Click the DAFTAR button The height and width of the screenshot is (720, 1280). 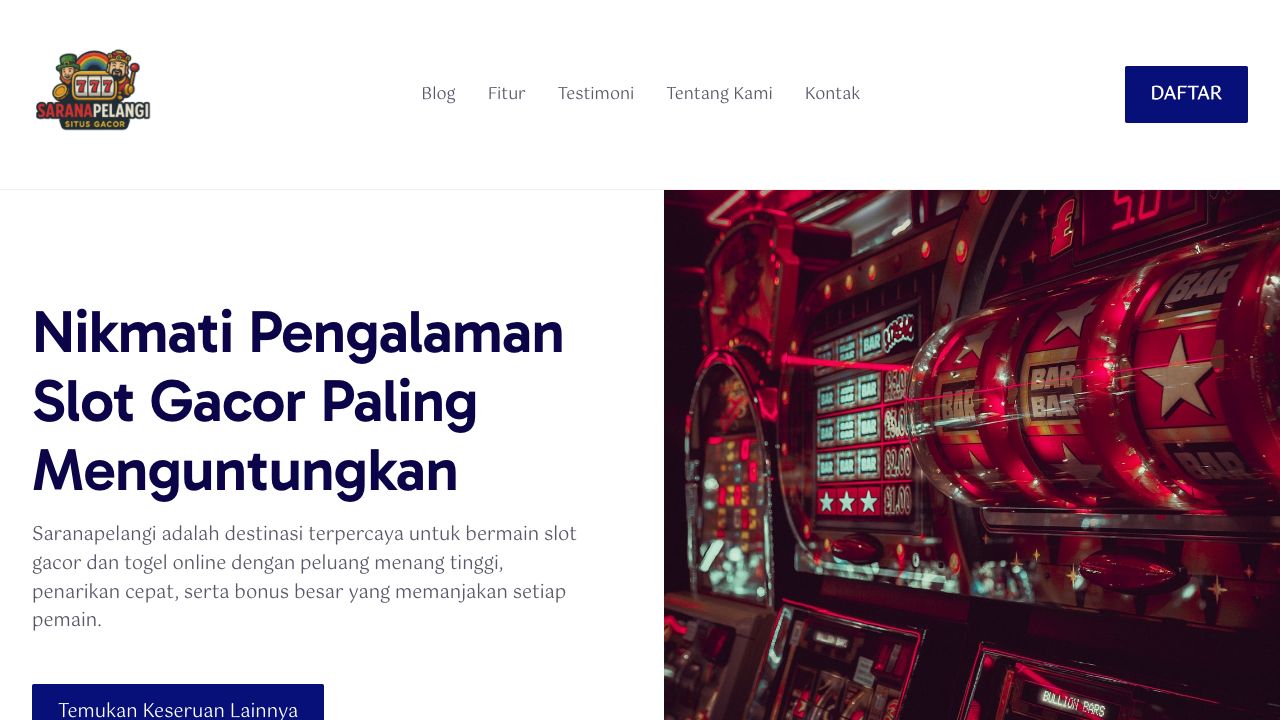1186,94
